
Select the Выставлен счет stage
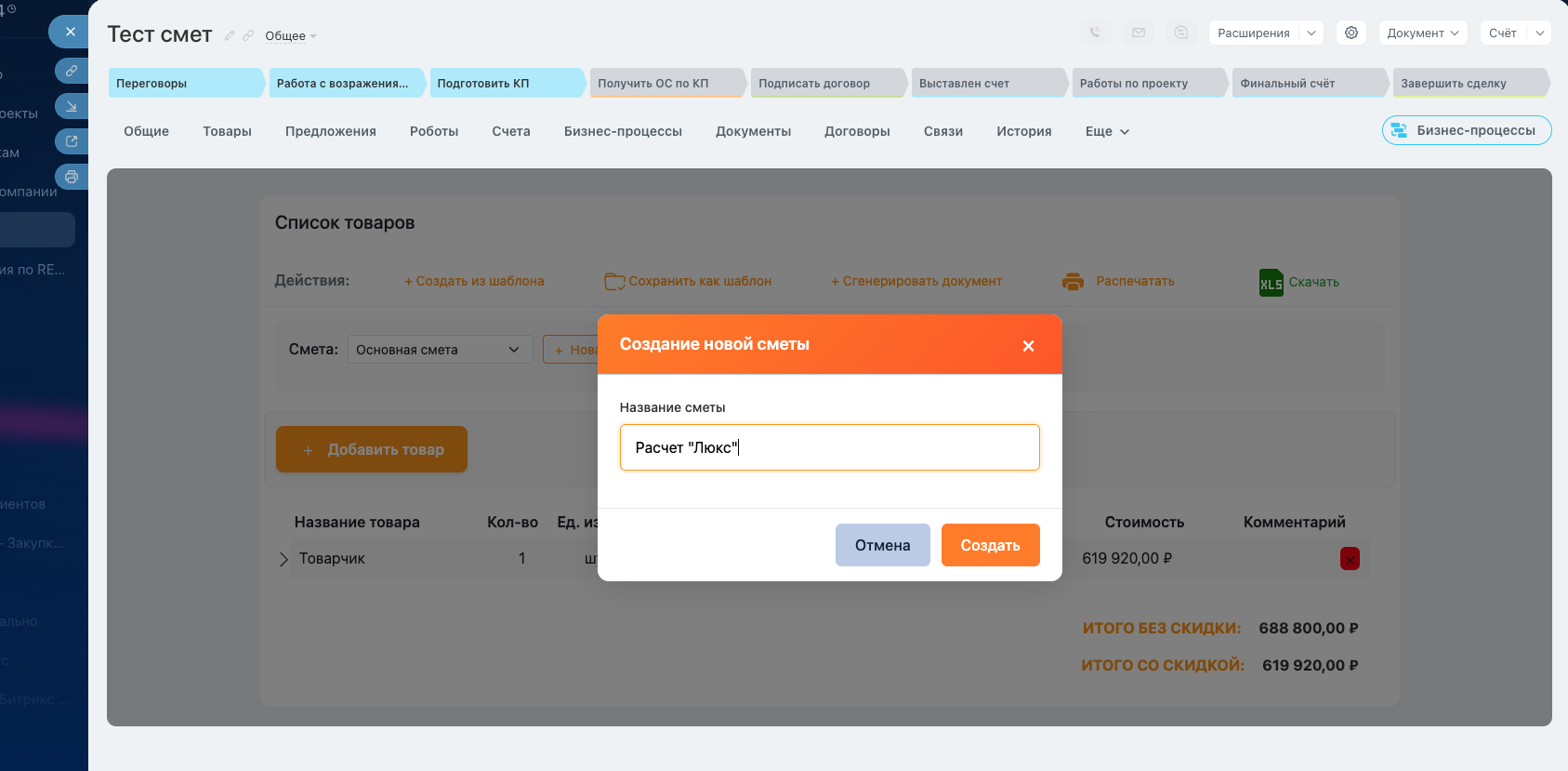990,83
